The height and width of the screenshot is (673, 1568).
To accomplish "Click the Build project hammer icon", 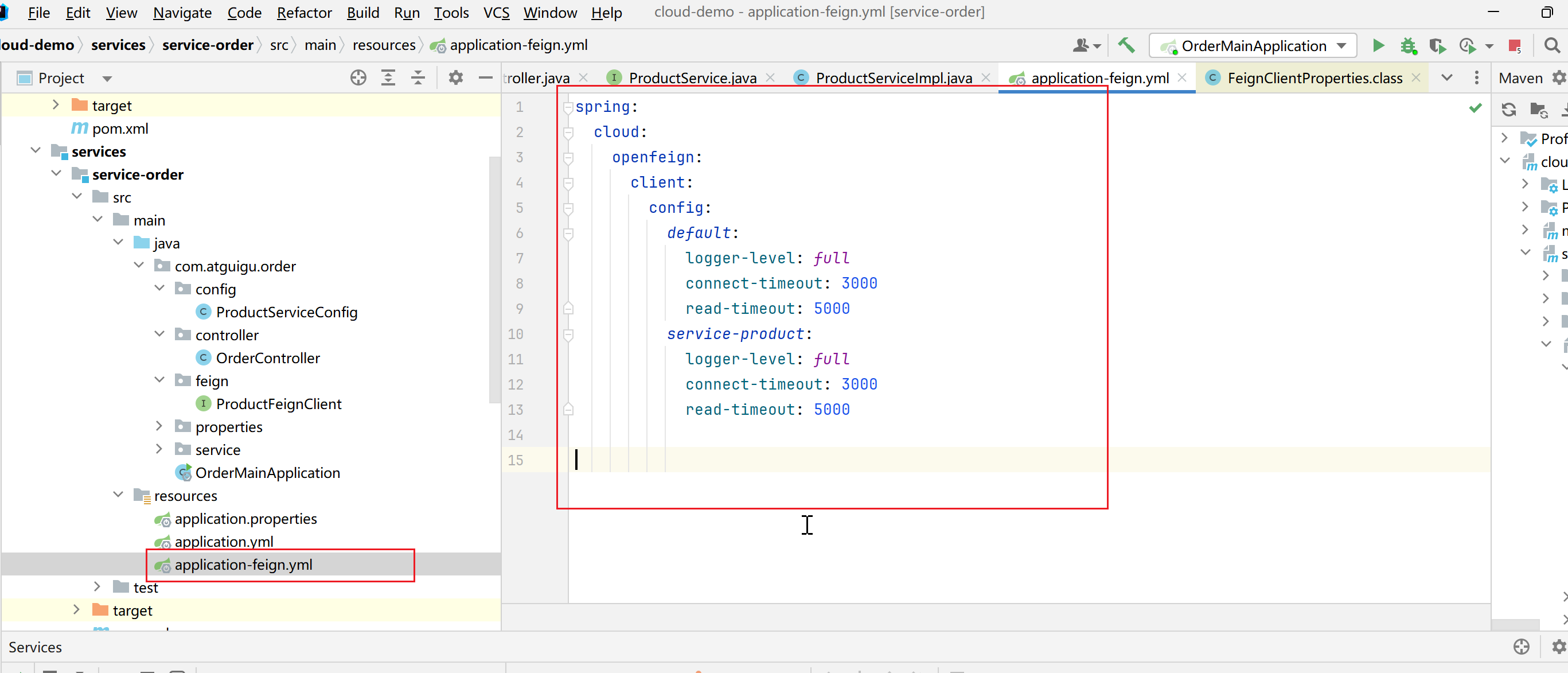I will 1126,46.
